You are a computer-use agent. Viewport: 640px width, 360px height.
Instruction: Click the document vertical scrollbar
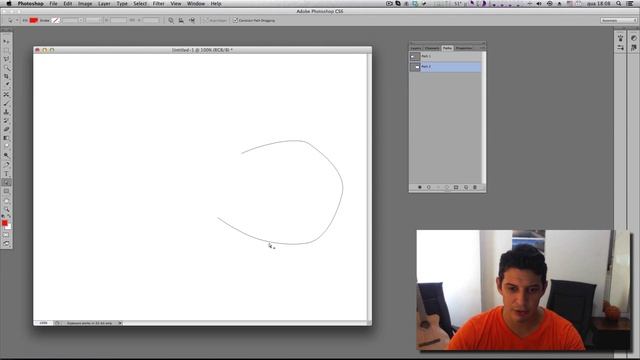tap(369, 187)
